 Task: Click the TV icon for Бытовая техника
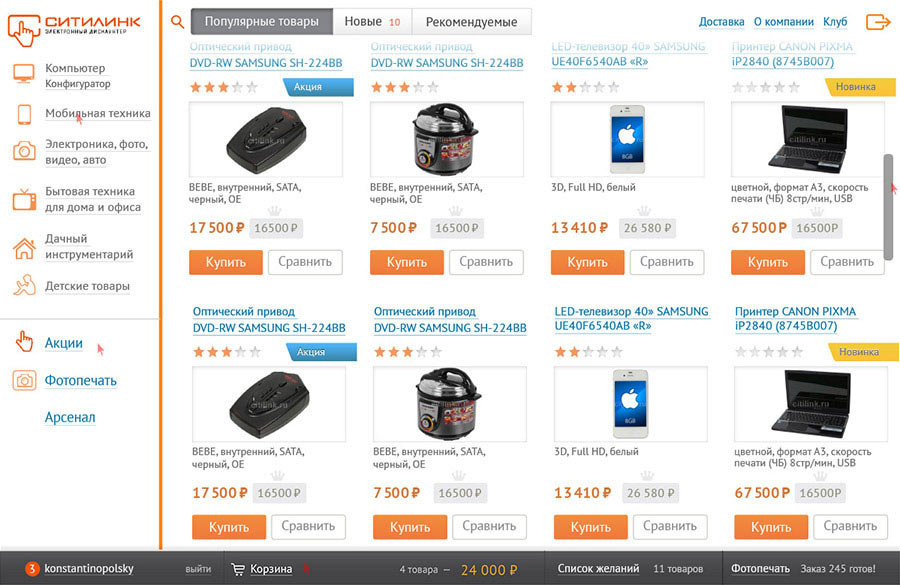click(x=24, y=199)
